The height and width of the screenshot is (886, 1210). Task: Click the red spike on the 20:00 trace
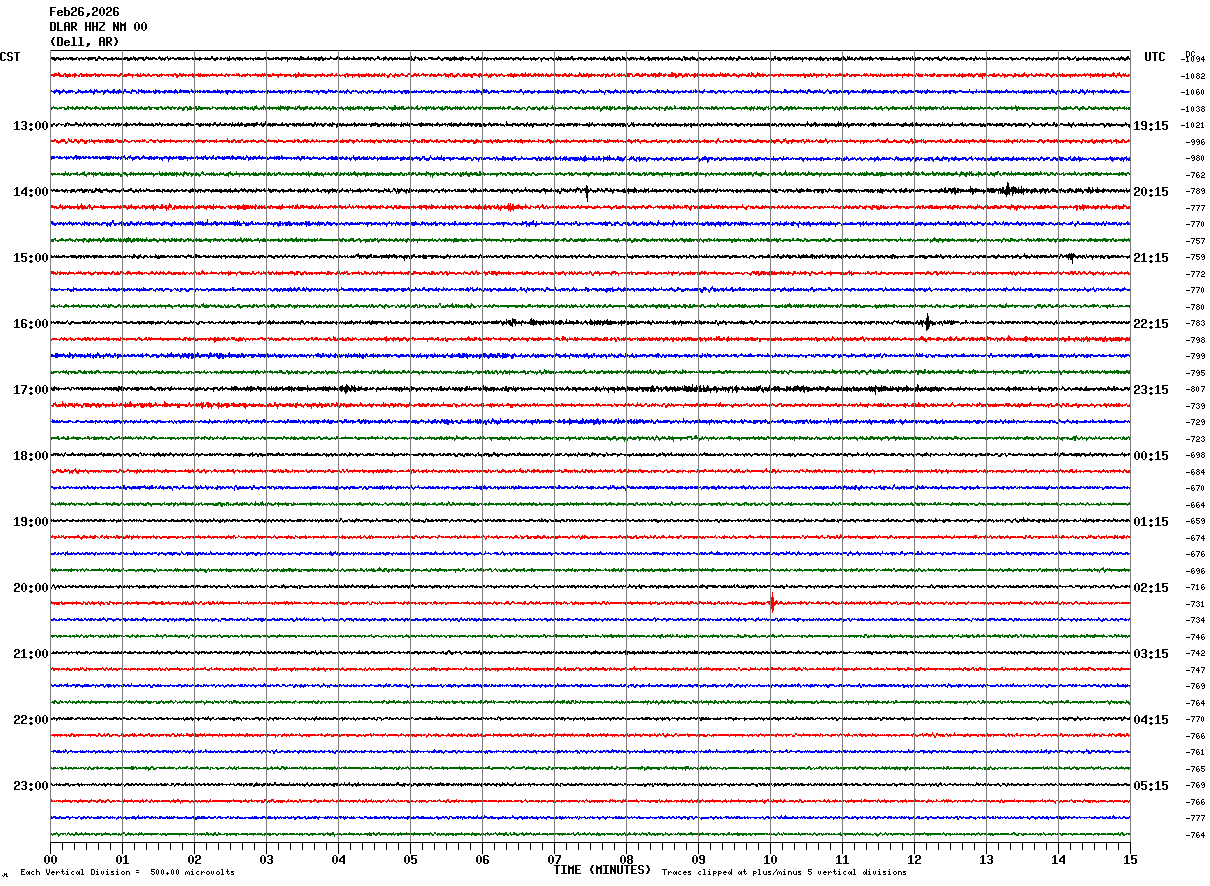(772, 603)
